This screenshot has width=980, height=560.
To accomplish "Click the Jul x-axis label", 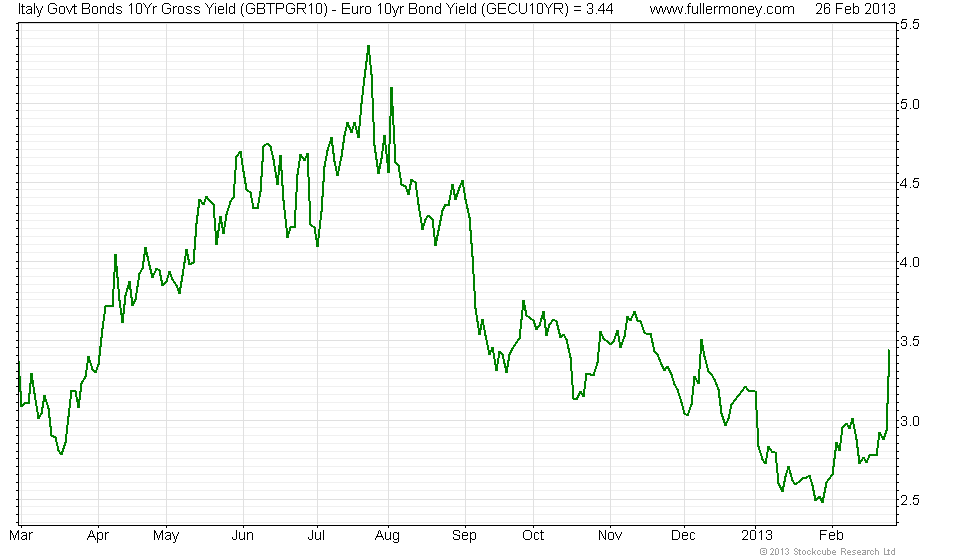I will [x=317, y=536].
